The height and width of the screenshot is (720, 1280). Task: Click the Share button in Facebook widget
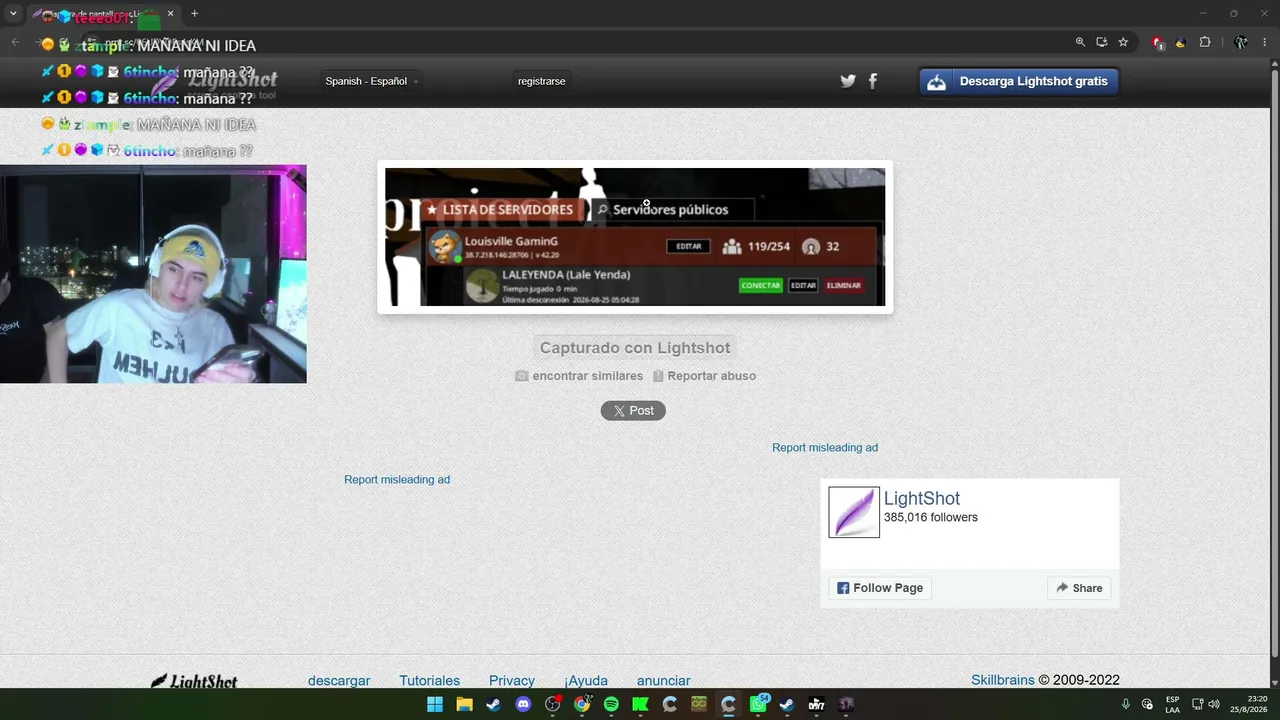[1079, 588]
